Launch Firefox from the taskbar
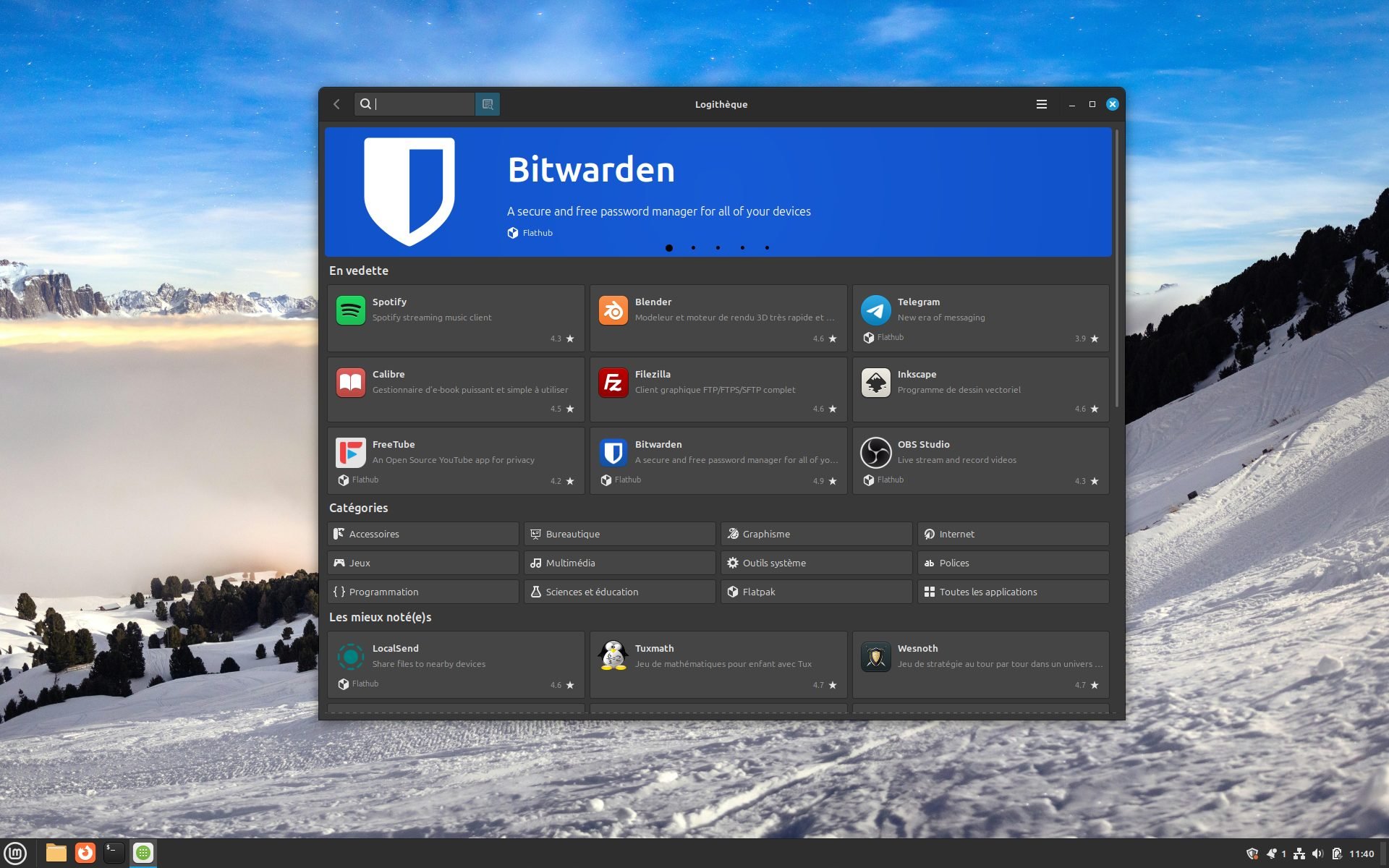 click(85, 854)
